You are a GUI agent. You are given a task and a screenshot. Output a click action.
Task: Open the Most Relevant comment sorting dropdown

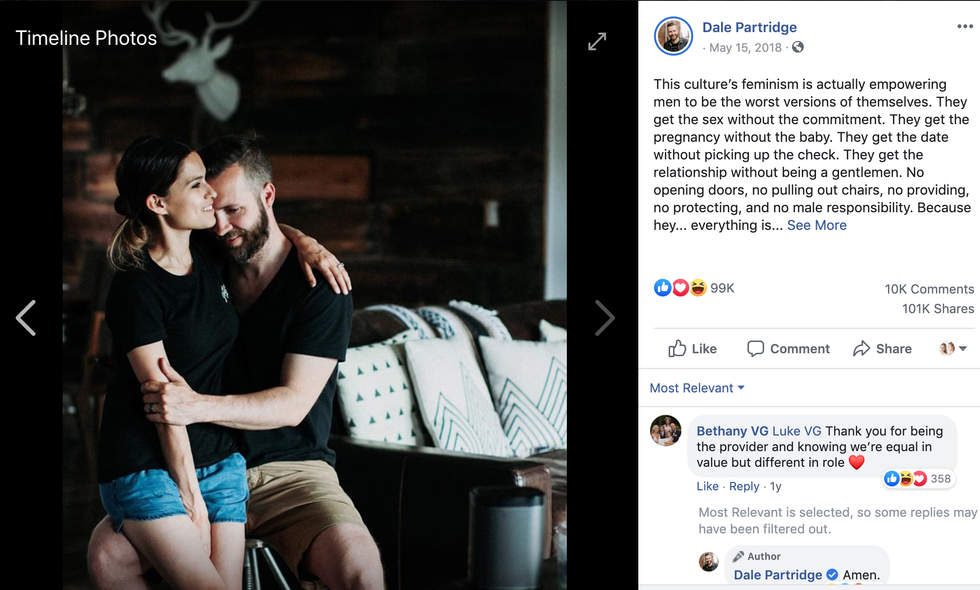click(x=697, y=388)
